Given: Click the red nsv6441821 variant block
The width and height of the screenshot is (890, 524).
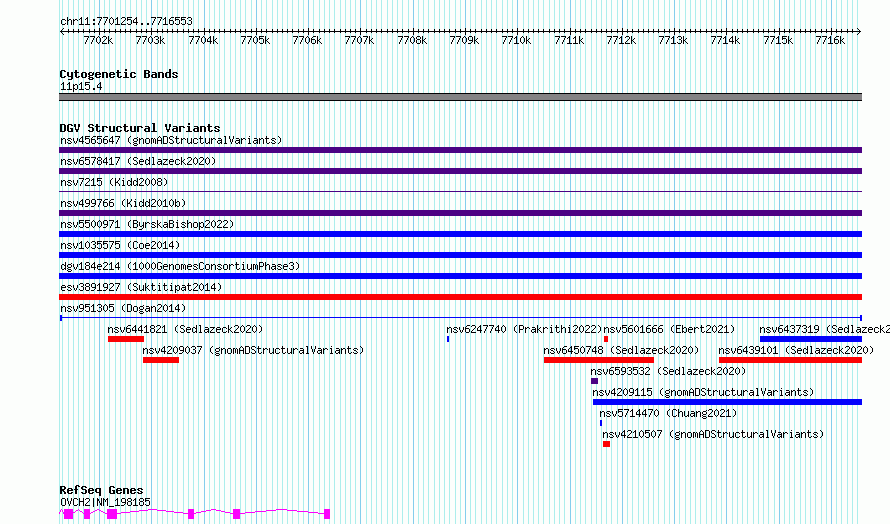Looking at the screenshot, I should pyautogui.click(x=126, y=339).
